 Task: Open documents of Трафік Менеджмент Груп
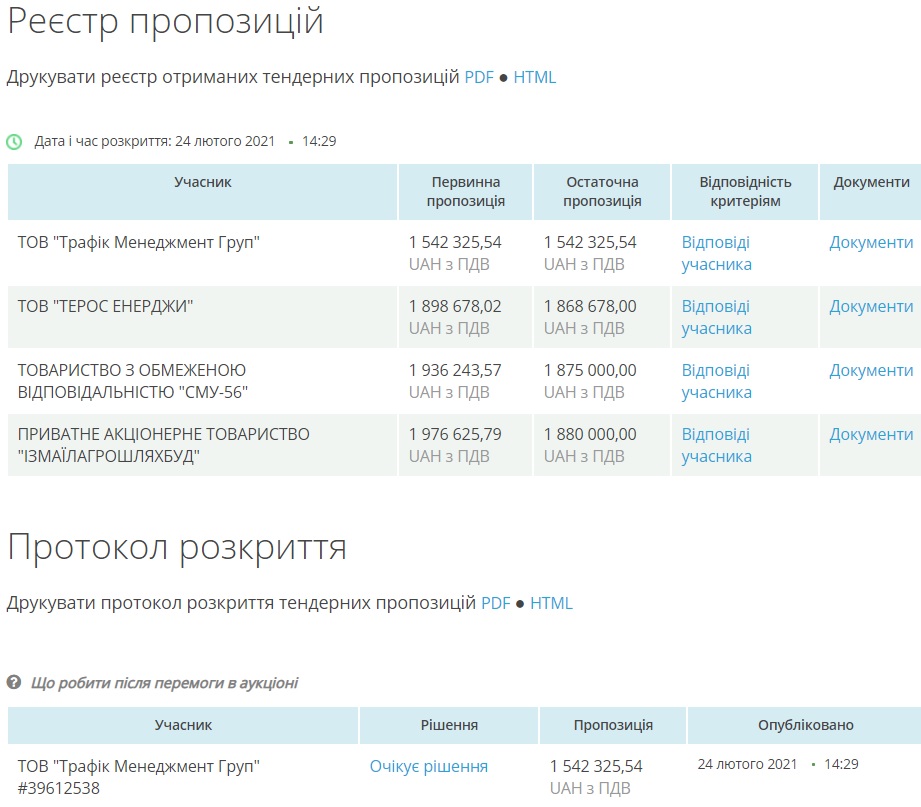coord(871,242)
